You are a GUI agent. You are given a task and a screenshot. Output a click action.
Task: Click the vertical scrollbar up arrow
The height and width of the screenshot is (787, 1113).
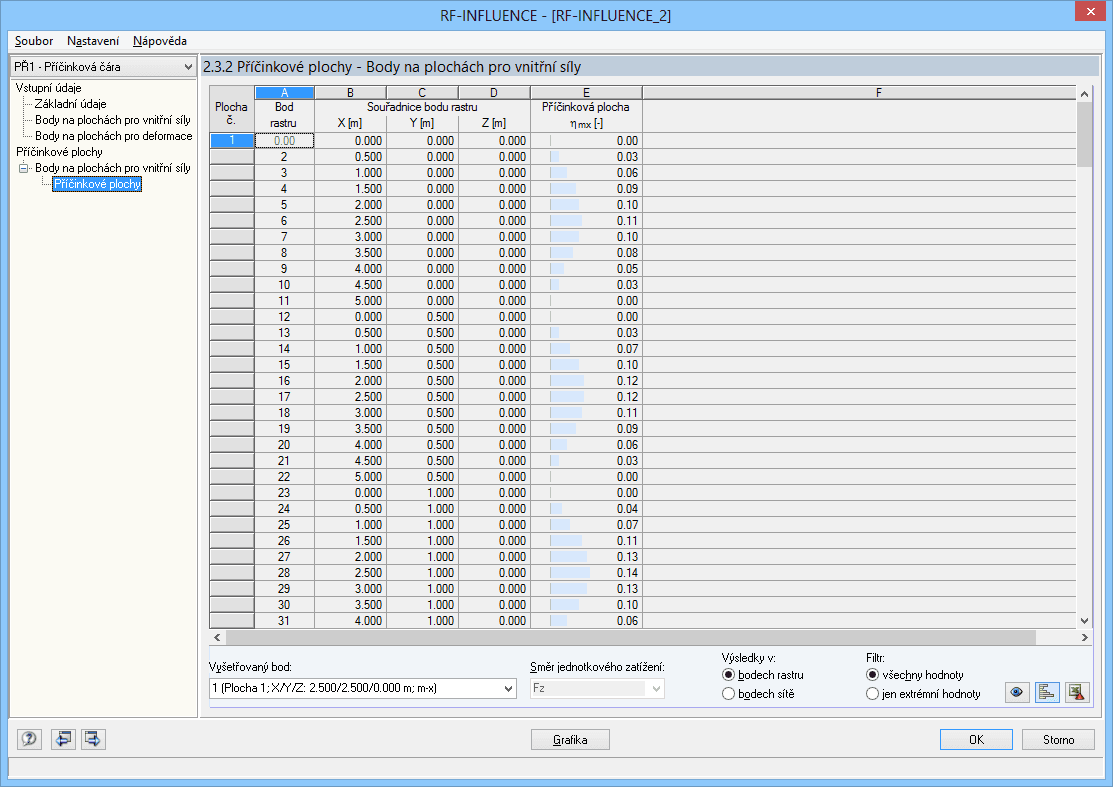point(1084,94)
